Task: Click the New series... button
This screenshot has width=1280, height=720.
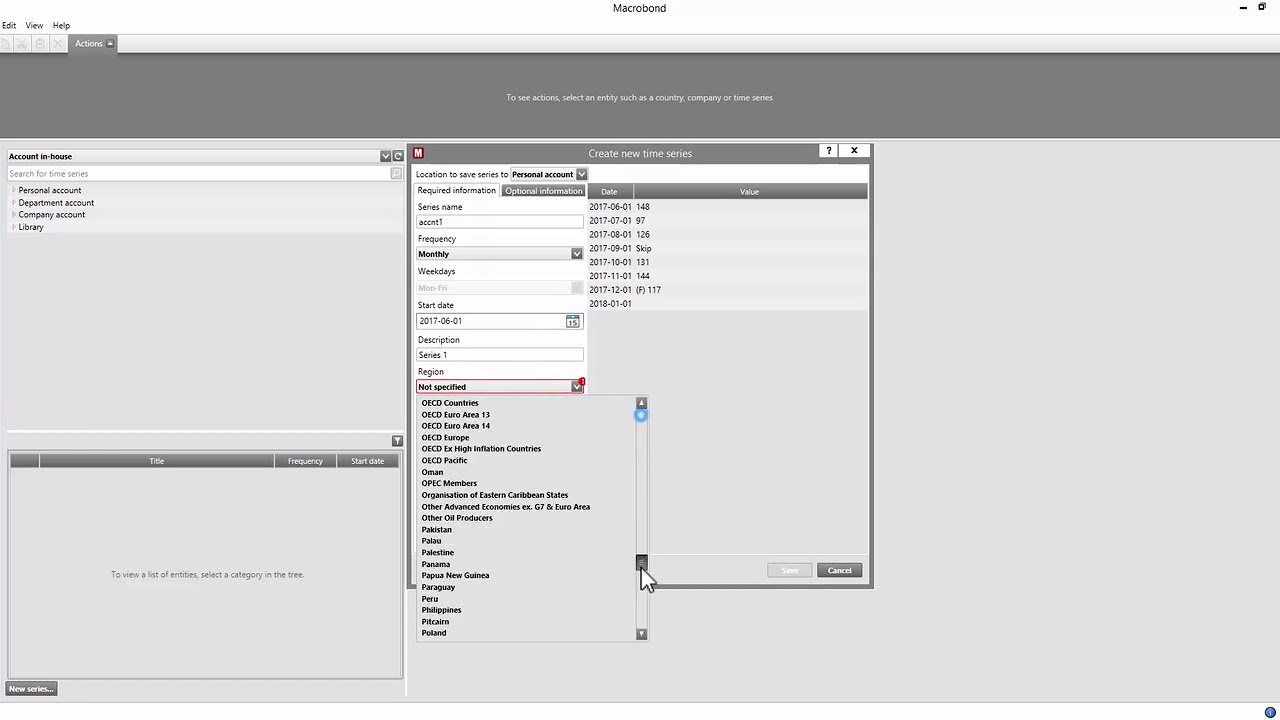Action: click(31, 689)
